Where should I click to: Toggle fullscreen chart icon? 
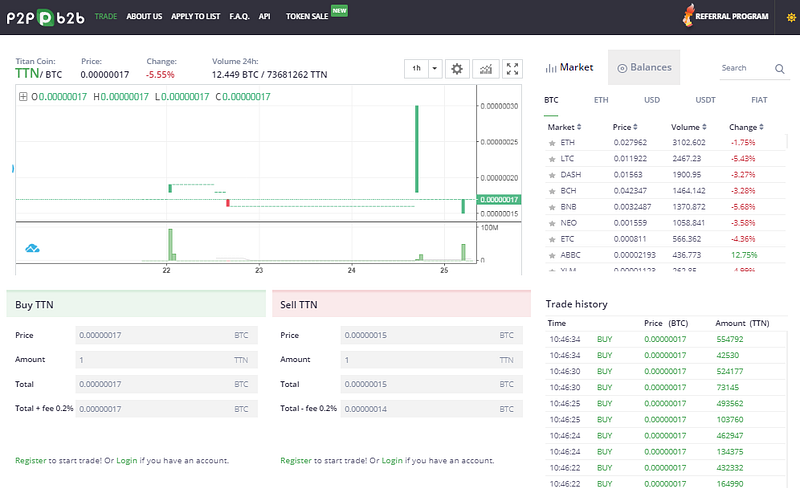pyautogui.click(x=512, y=68)
